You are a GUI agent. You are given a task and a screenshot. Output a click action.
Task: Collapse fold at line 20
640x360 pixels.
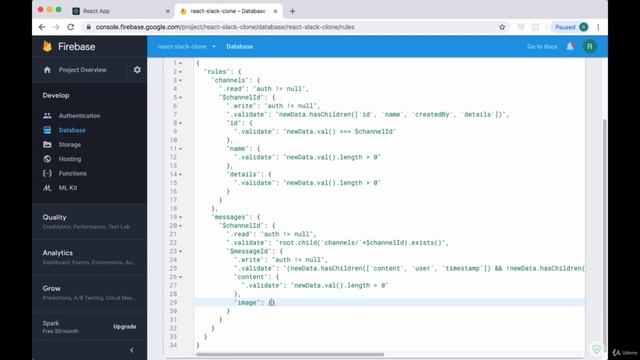(x=180, y=226)
